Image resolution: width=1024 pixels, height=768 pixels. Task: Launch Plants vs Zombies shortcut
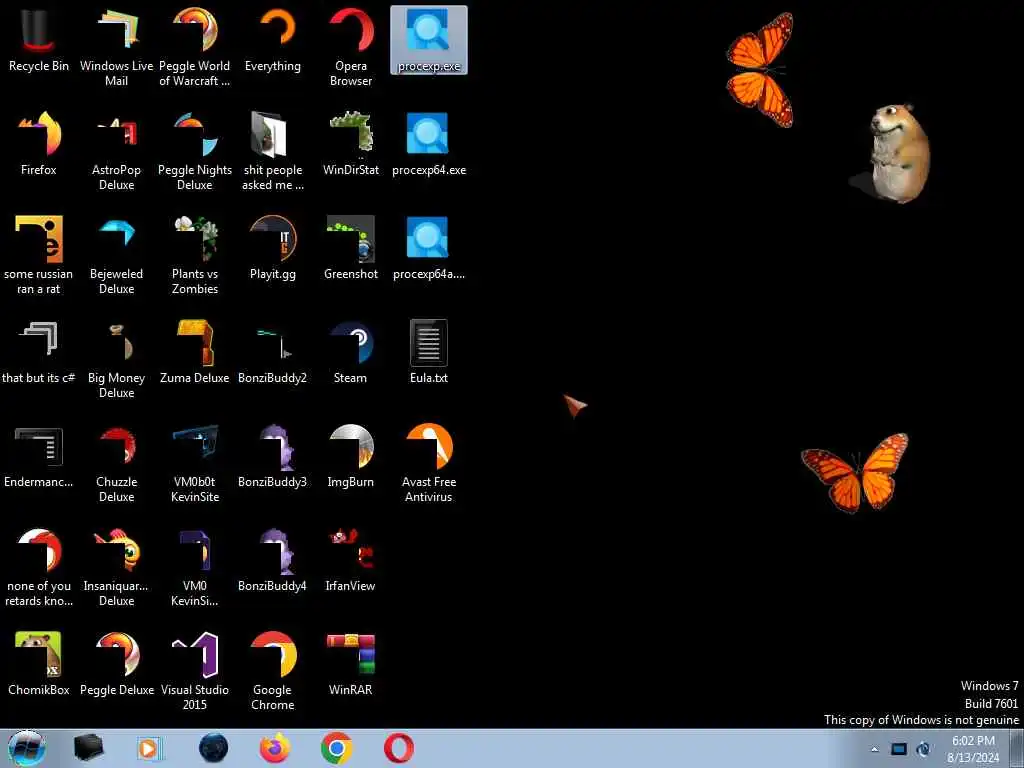(195, 255)
